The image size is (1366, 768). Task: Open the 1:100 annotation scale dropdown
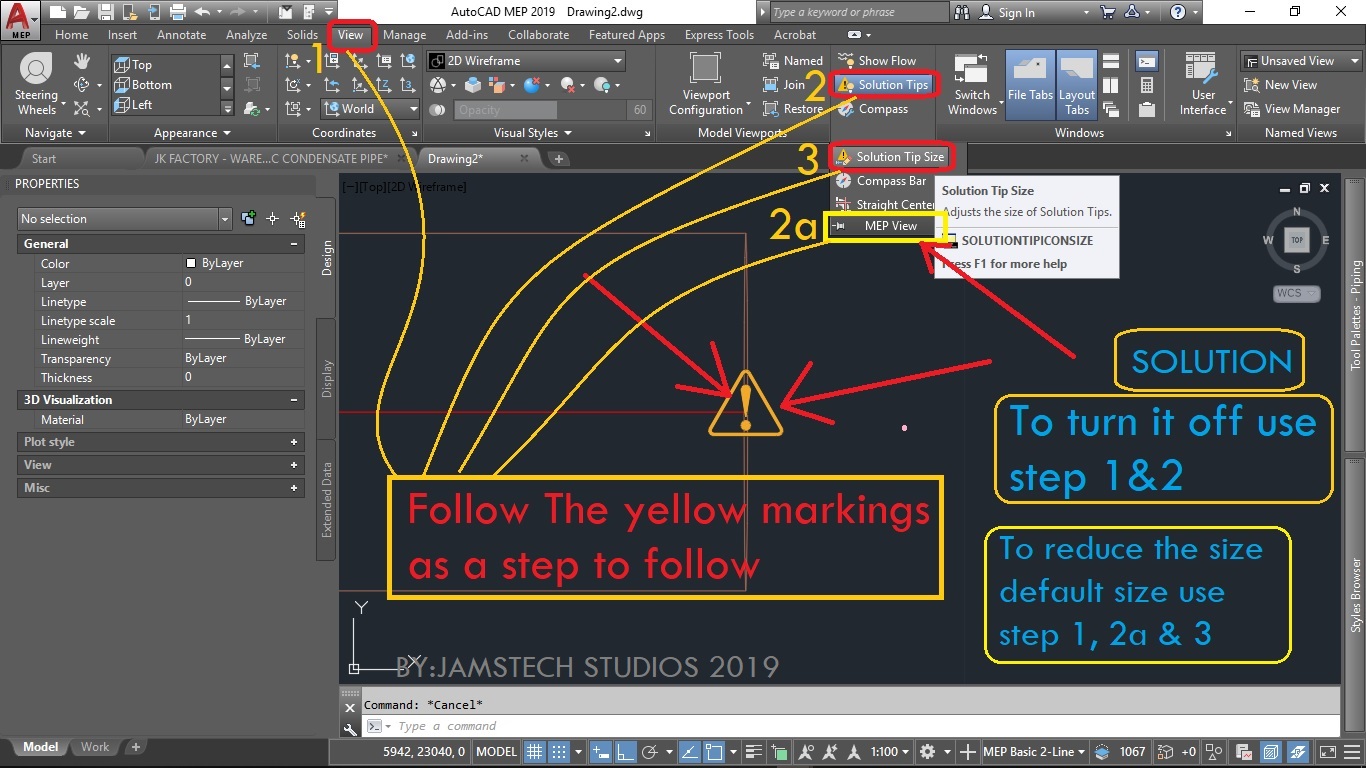click(x=890, y=752)
